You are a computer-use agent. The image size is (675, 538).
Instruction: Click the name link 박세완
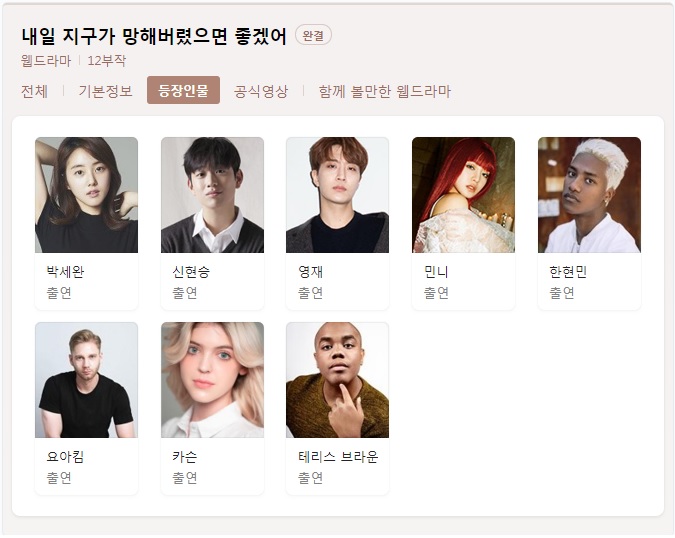(x=65, y=272)
